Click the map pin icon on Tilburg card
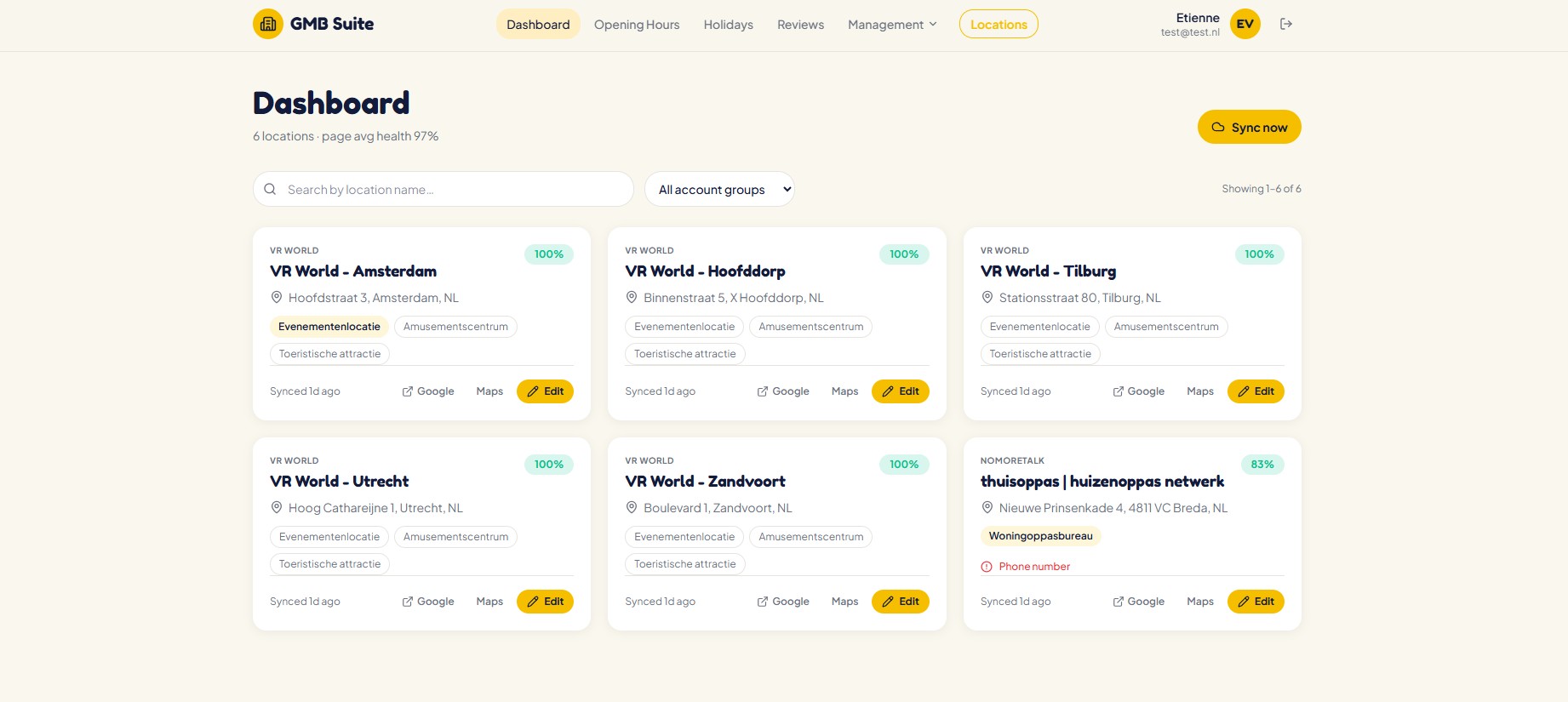Viewport: 1568px width, 702px height. (x=987, y=297)
